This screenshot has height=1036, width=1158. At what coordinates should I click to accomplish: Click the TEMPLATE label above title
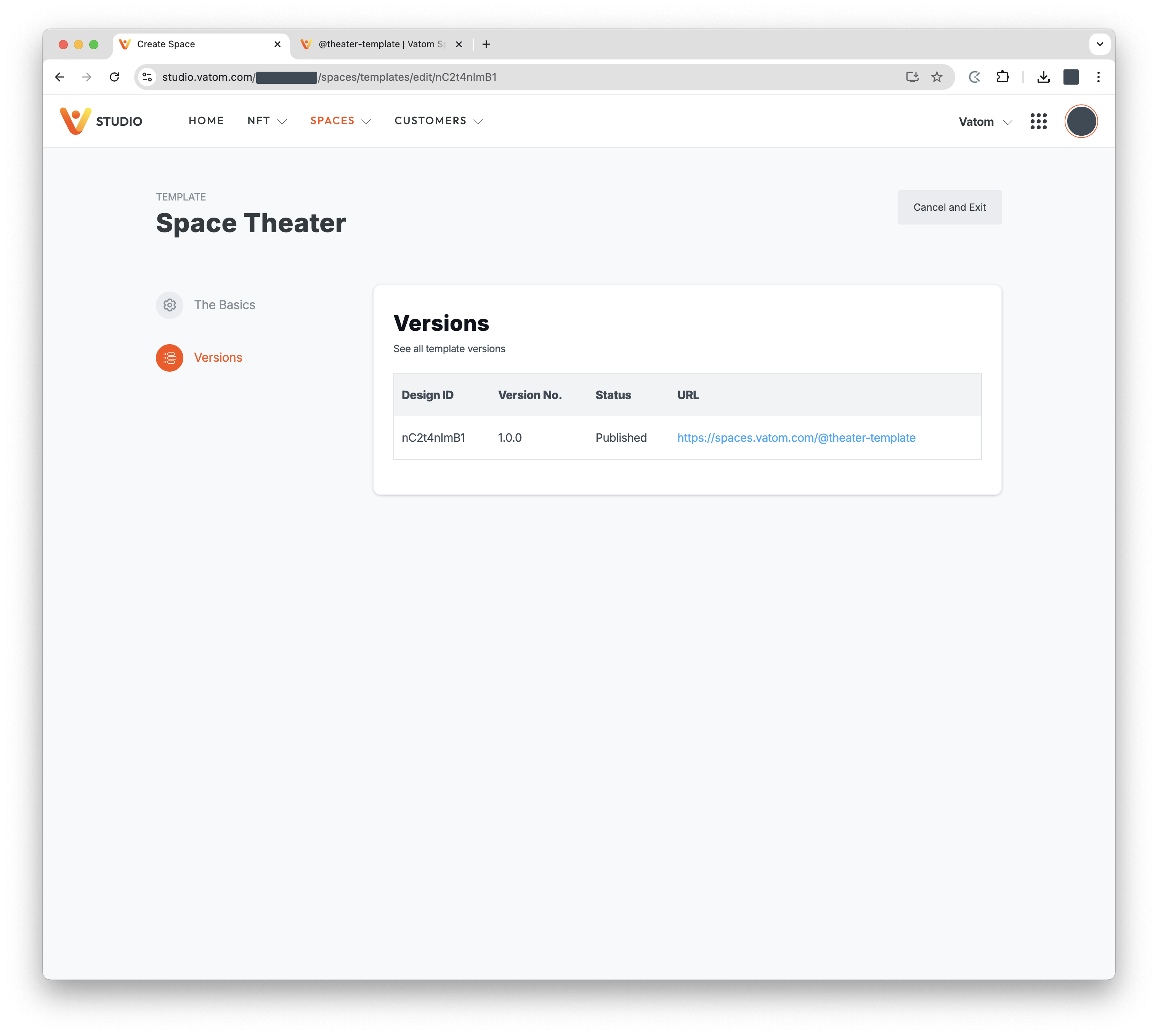[181, 197]
